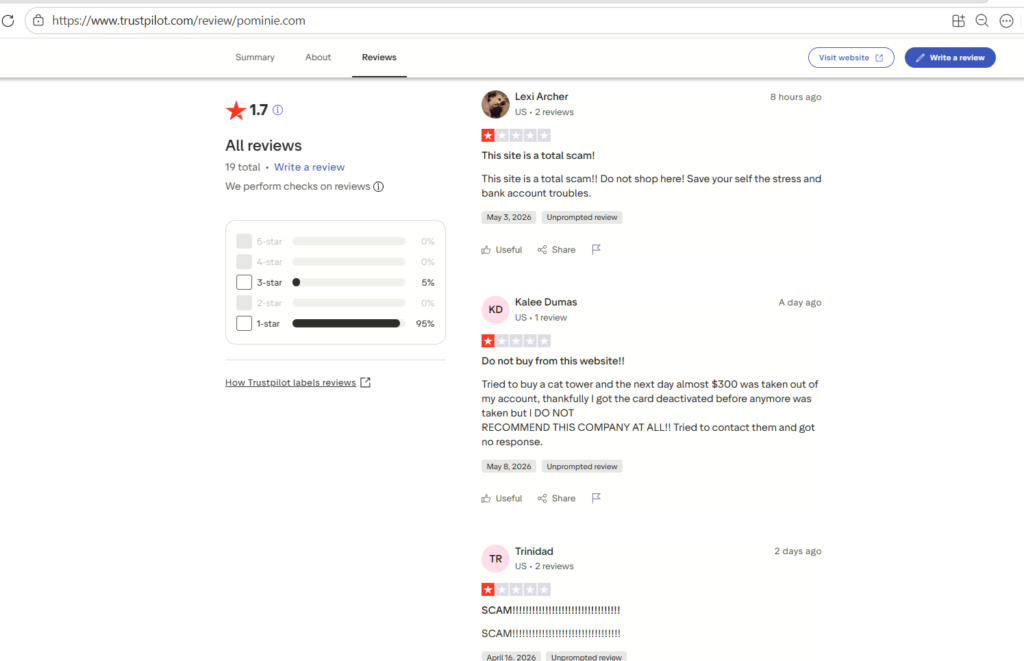Click the 'A day ago' timestamp

click(x=800, y=302)
